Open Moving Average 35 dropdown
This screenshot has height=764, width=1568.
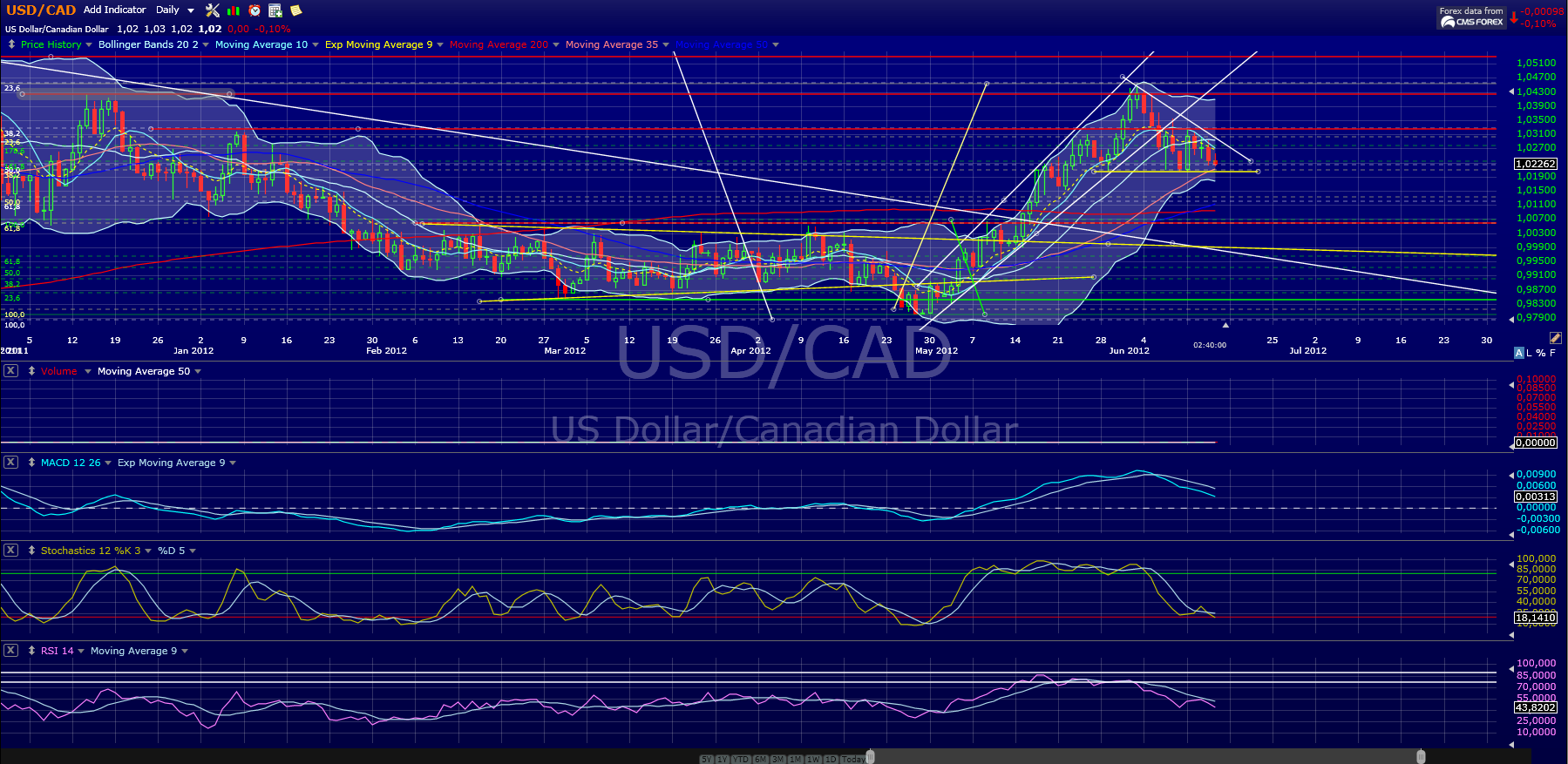click(x=666, y=44)
